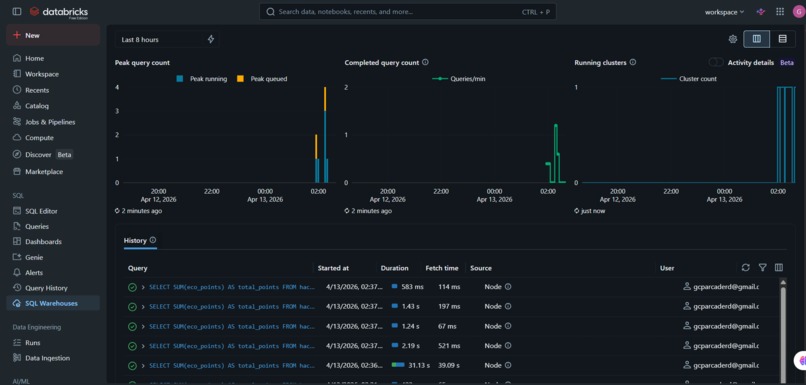Click Node info icon in 1.24 s row
Image resolution: width=806 pixels, height=385 pixels.
(508, 326)
